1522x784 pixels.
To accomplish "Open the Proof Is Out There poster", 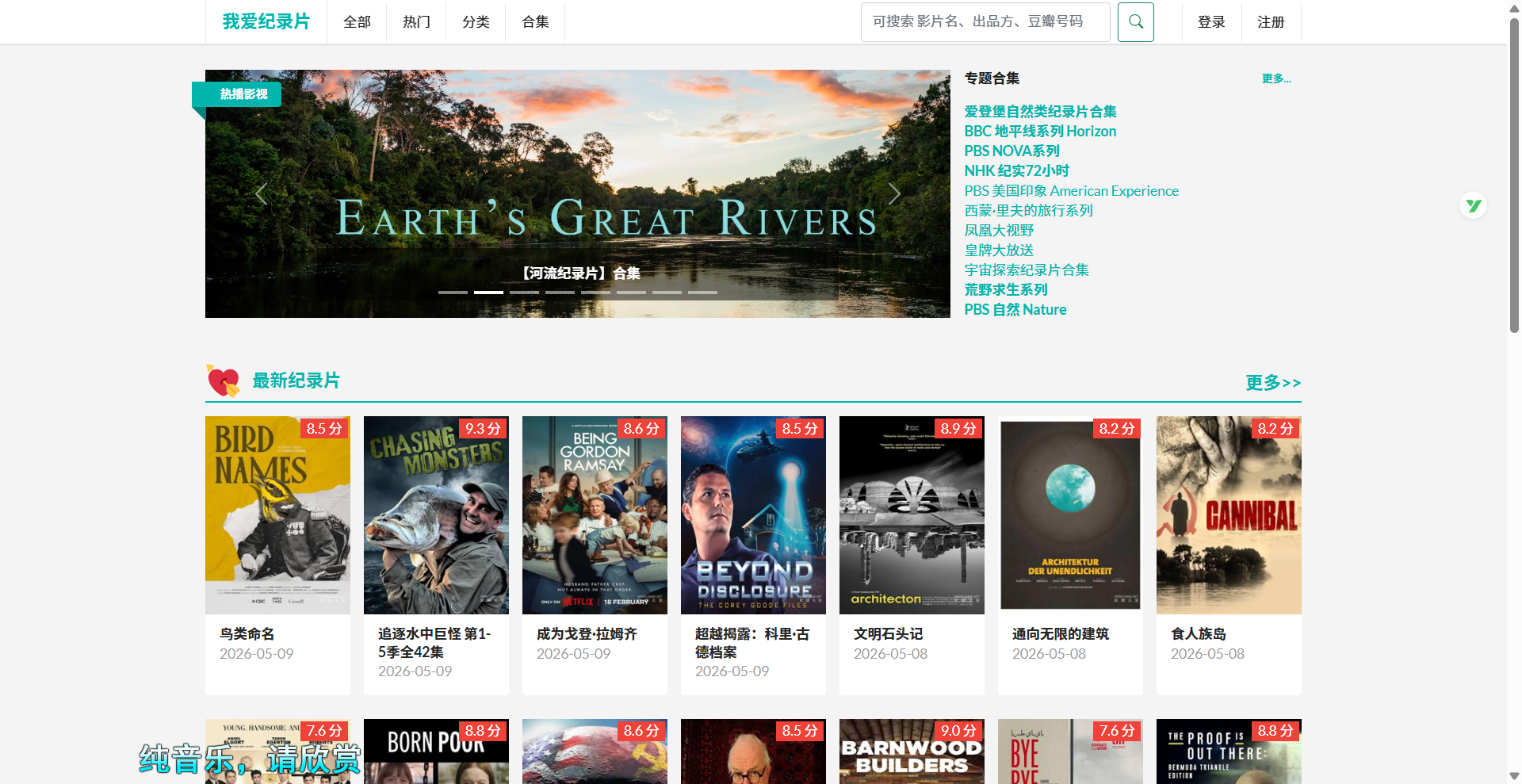I will coord(1229,751).
